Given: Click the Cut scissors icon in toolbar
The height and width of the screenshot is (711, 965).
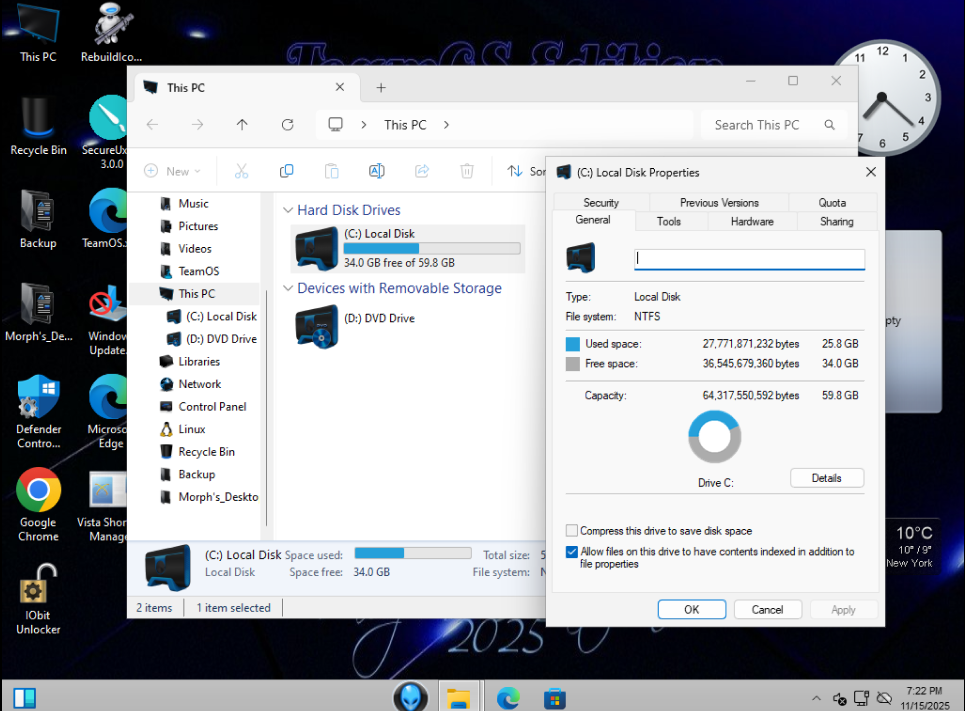Looking at the screenshot, I should tap(241, 171).
